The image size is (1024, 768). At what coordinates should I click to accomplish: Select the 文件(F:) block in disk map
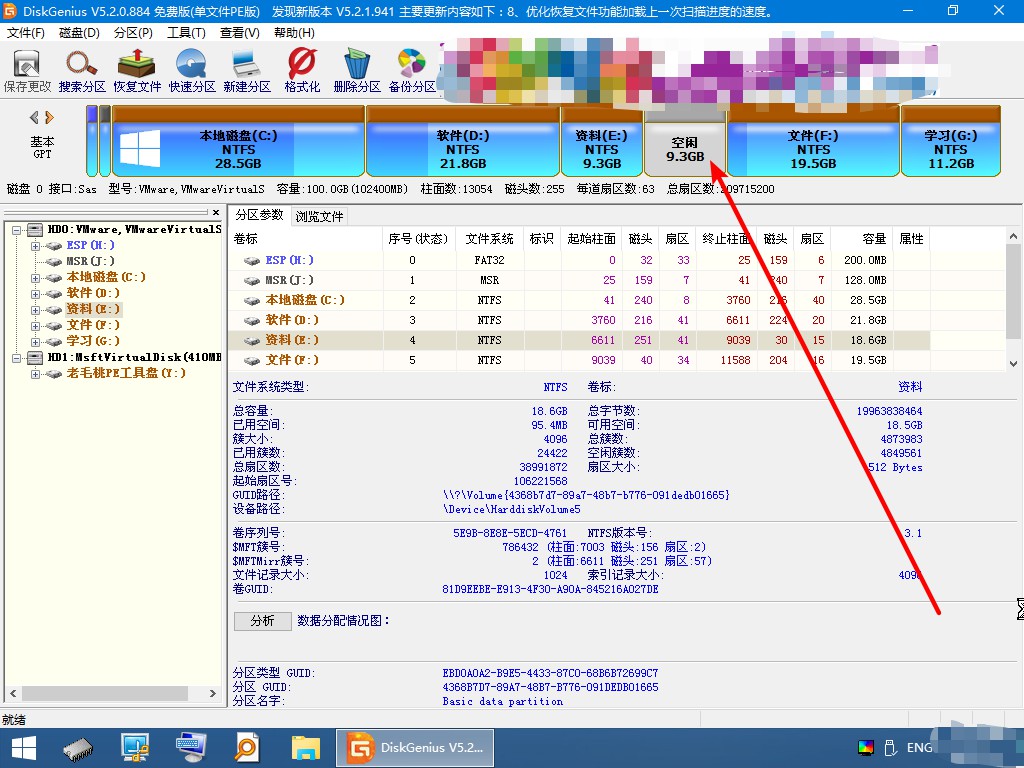(x=813, y=142)
